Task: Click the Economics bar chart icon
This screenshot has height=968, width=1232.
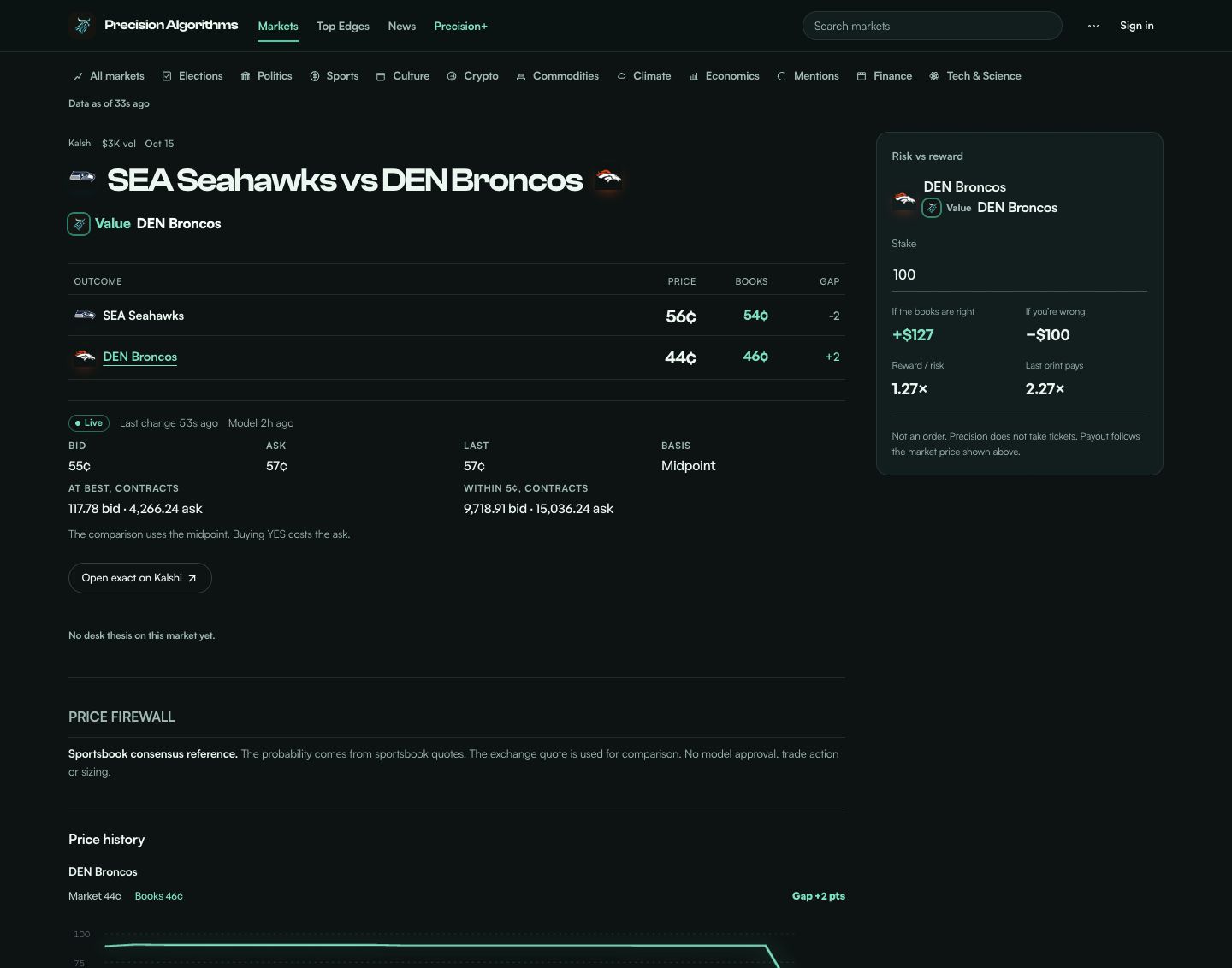Action: [x=694, y=76]
